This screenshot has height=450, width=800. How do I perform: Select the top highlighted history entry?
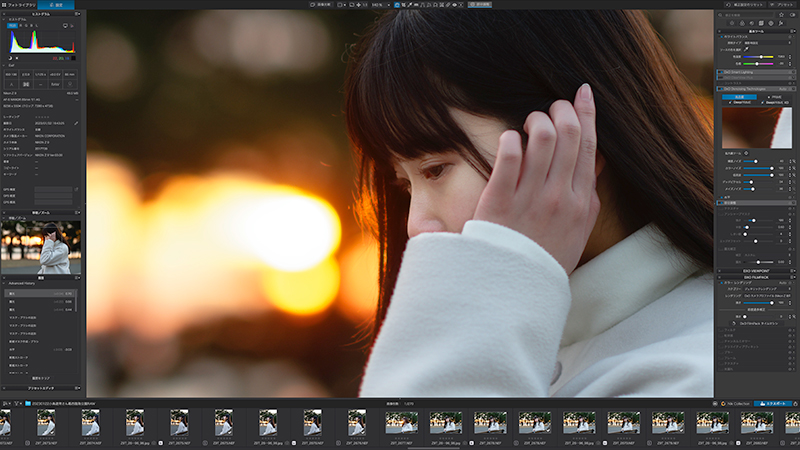pyautogui.click(x=40, y=293)
